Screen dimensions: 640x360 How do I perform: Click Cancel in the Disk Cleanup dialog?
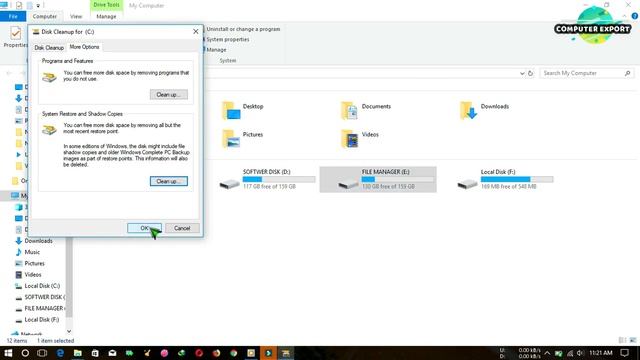click(182, 228)
